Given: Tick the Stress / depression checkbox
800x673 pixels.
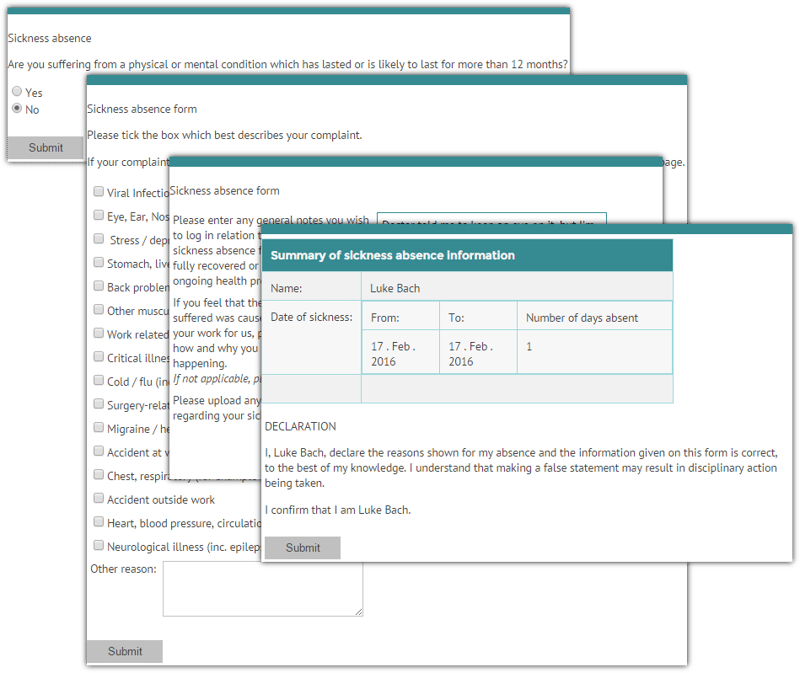Looking at the screenshot, I should tap(98, 239).
